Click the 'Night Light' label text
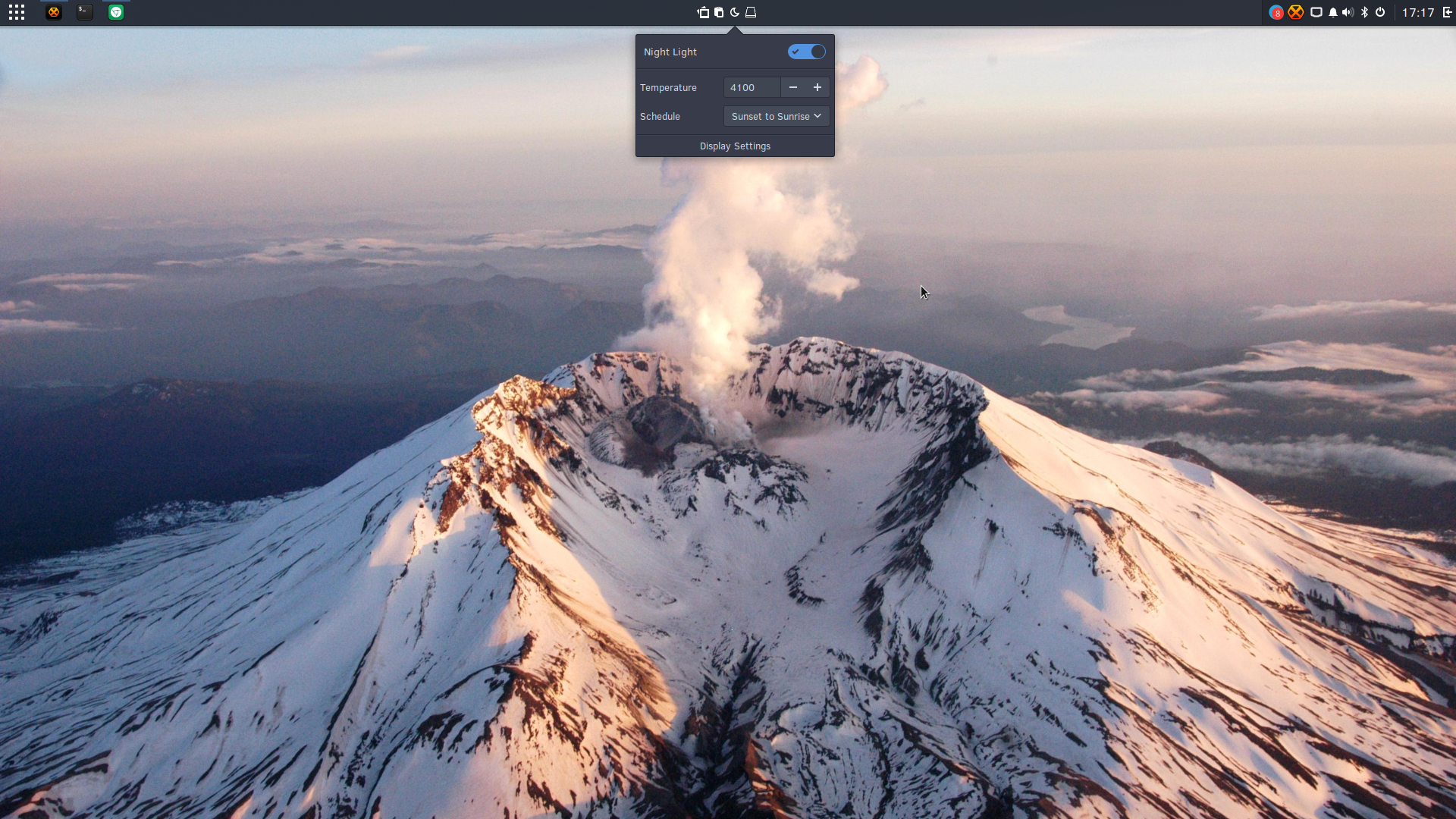 [670, 52]
